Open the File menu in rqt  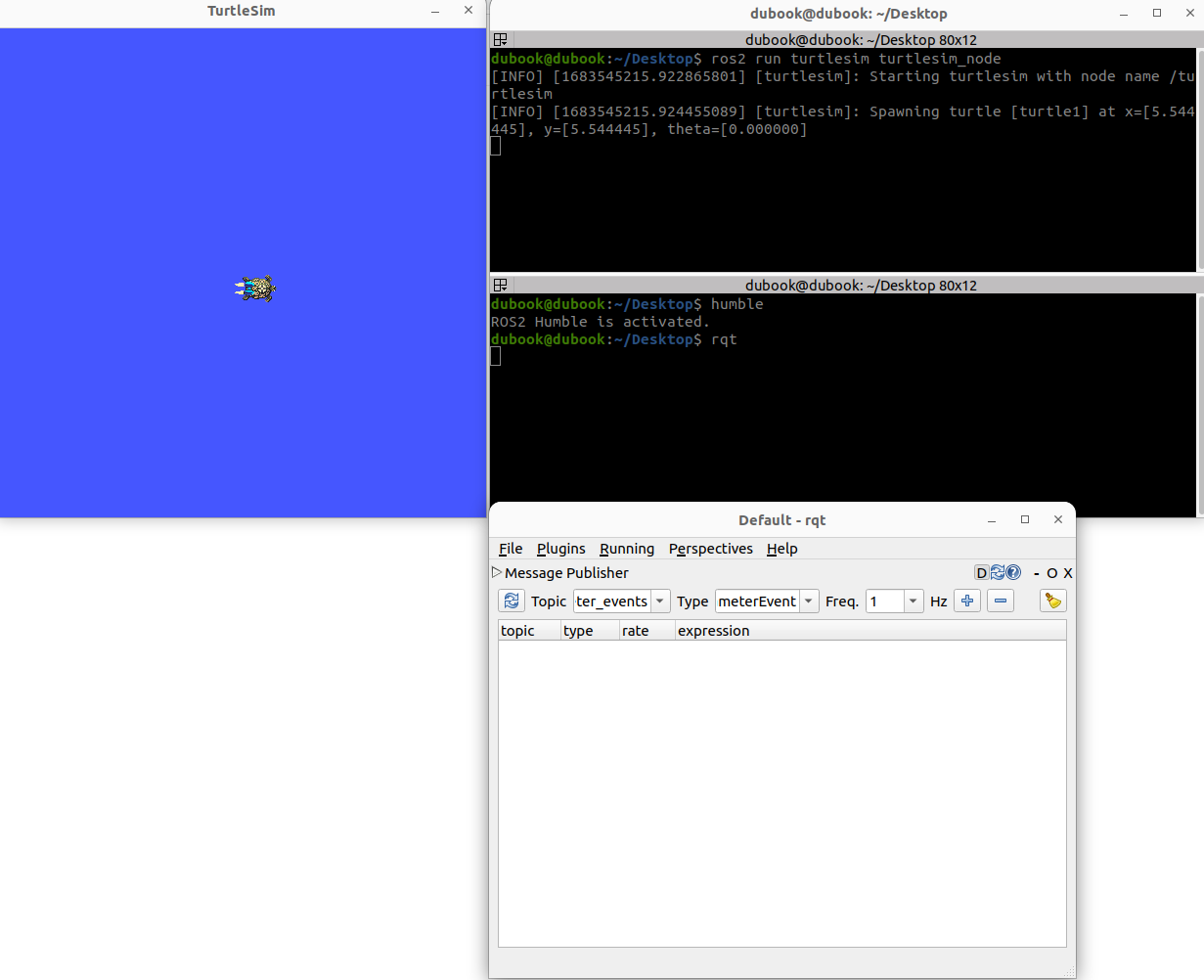click(x=511, y=549)
